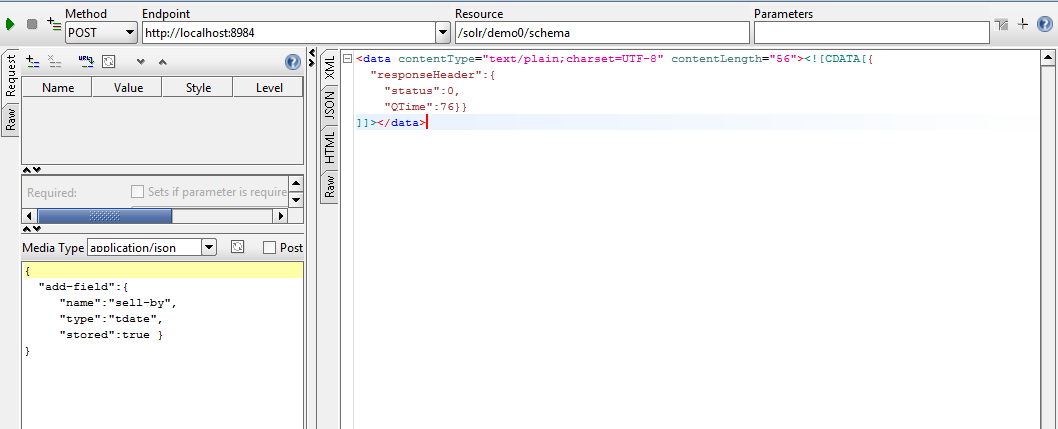
Task: Click the gray stop request button
Action: 31,24
